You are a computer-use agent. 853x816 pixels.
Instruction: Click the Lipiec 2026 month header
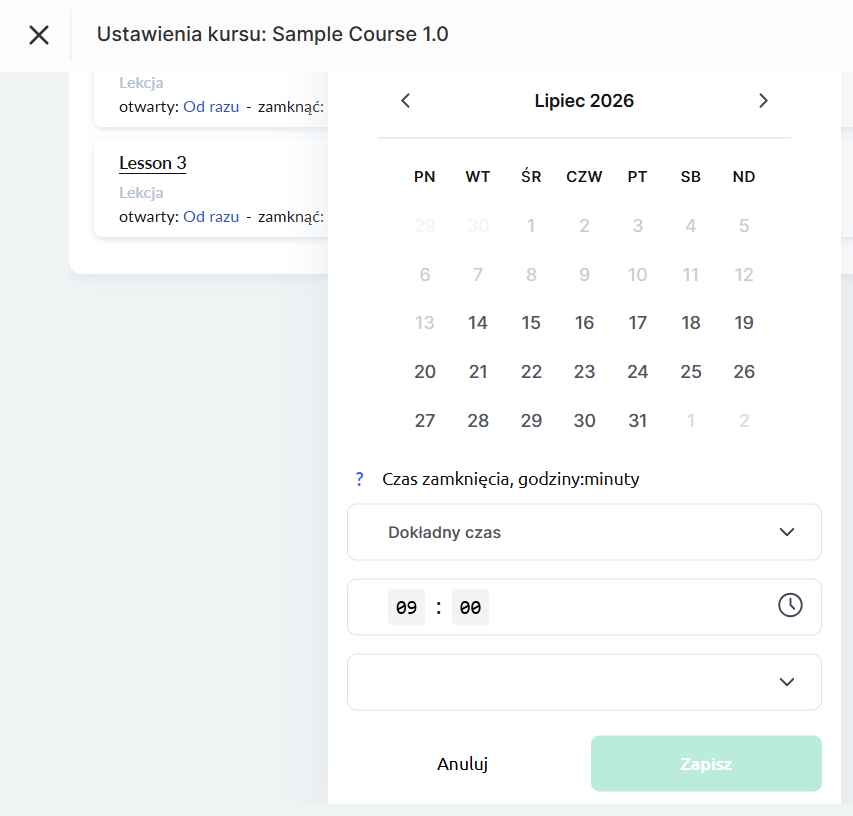(x=584, y=101)
